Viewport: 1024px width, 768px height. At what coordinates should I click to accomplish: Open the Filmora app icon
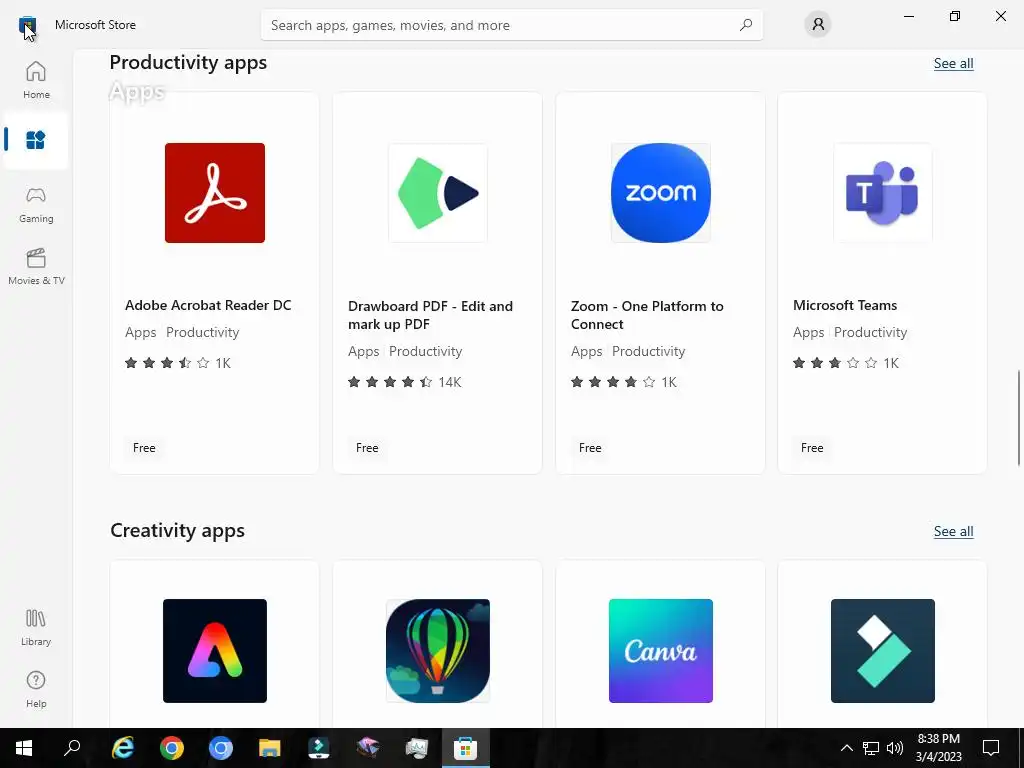(883, 650)
